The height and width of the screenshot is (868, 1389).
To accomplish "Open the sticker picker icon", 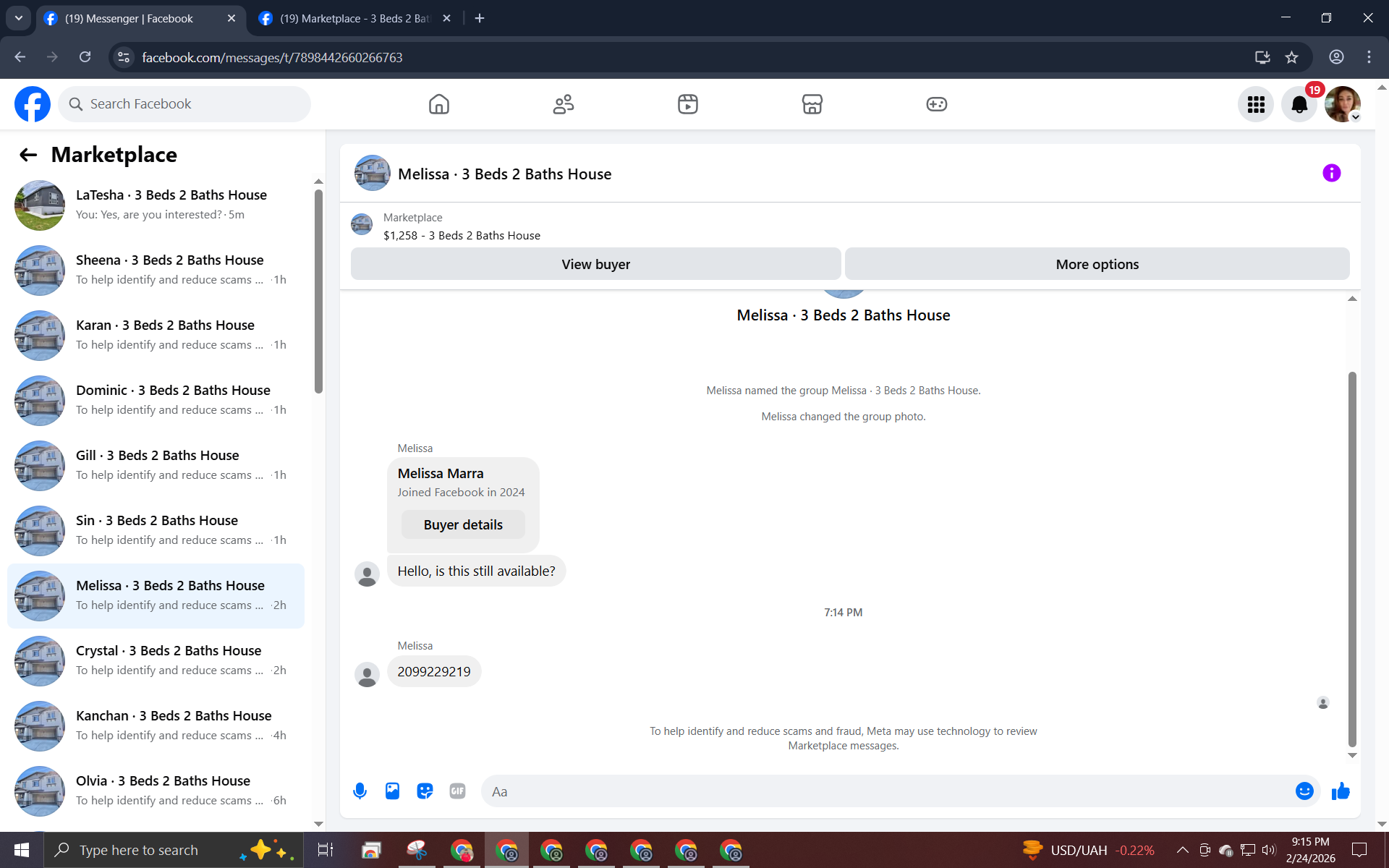I will (x=425, y=791).
